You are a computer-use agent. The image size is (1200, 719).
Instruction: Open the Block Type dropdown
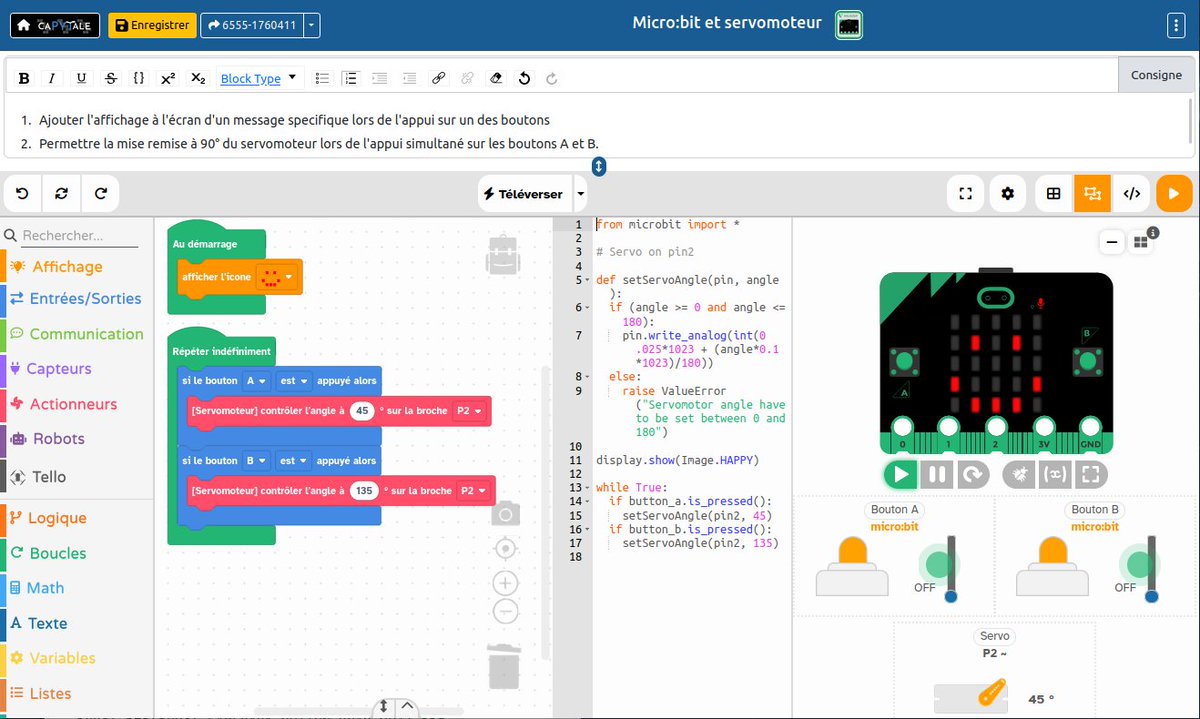coord(259,78)
